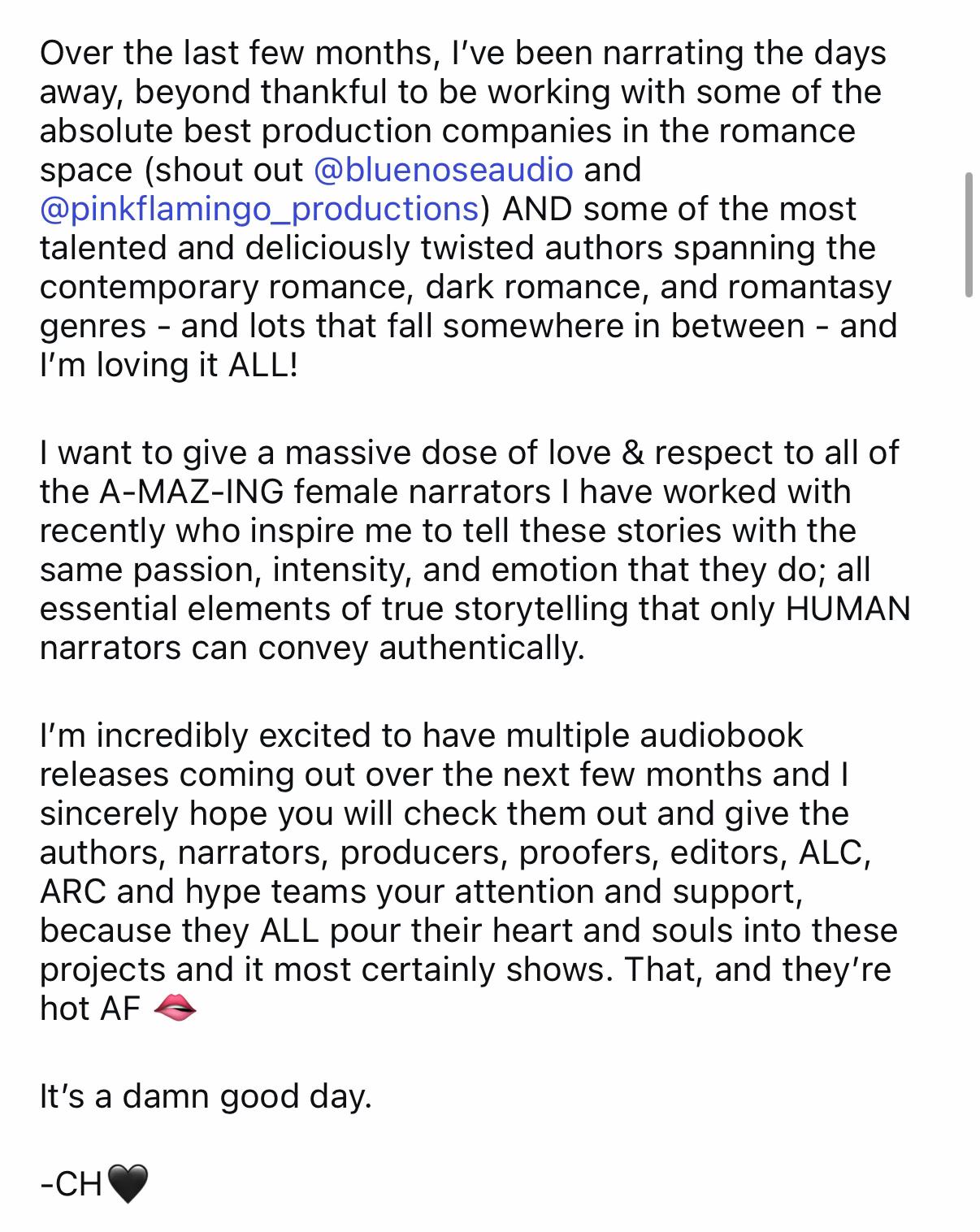The width and height of the screenshot is (980, 1232).
Task: Click the text "I'm loving it ALL!"
Action: pos(169,365)
